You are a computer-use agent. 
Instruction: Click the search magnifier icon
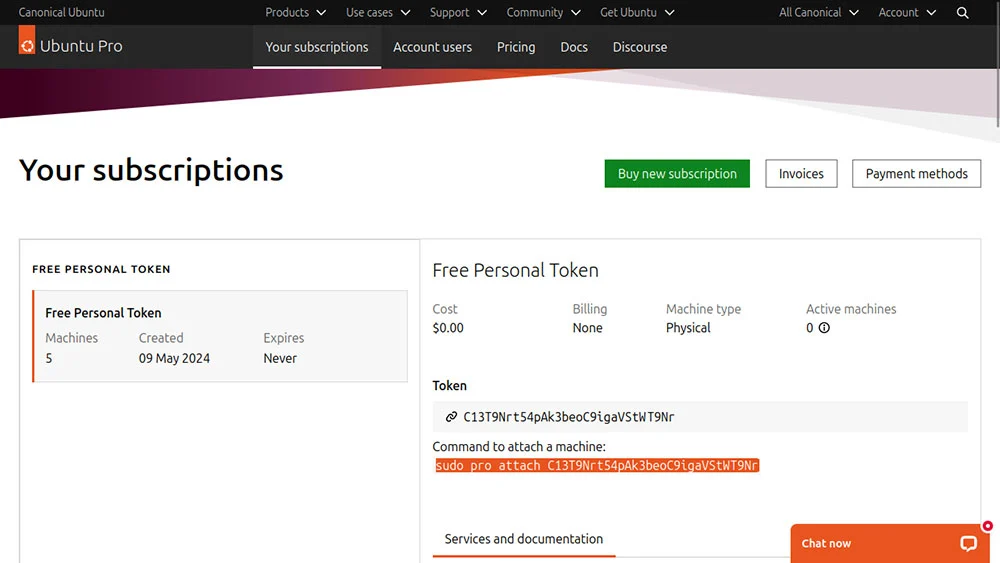point(962,13)
